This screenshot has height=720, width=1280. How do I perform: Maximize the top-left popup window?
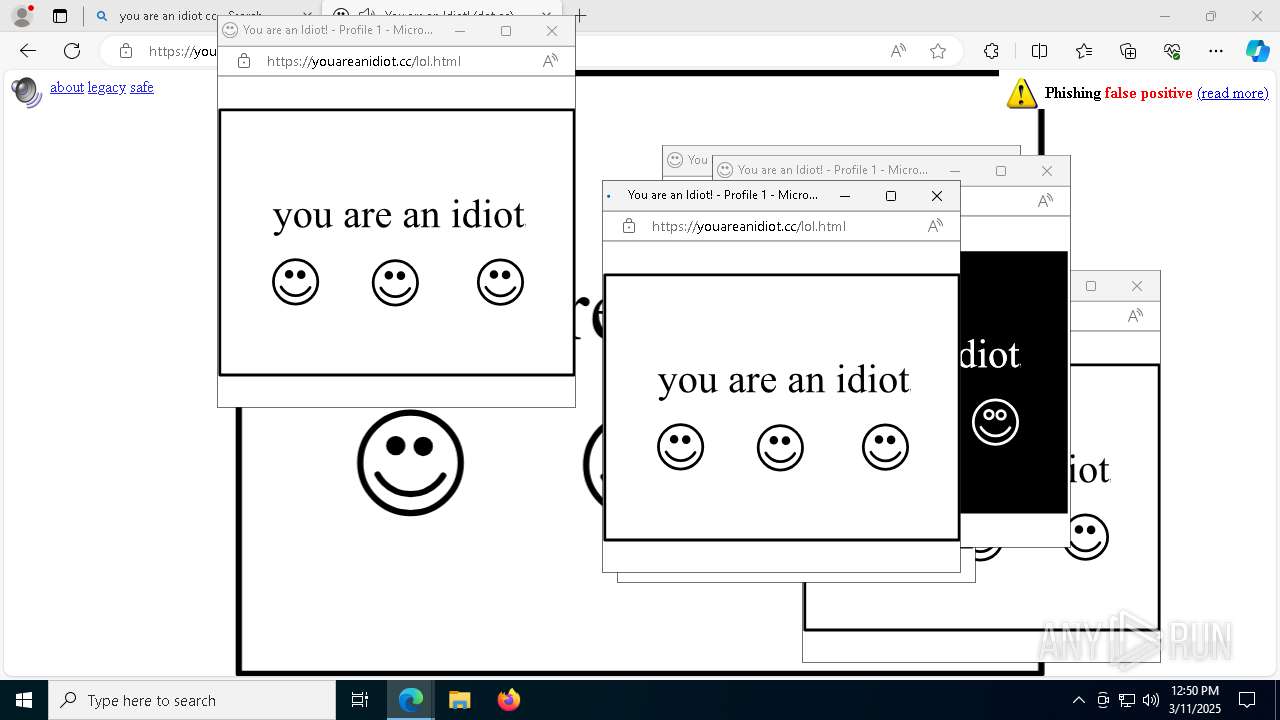506,31
